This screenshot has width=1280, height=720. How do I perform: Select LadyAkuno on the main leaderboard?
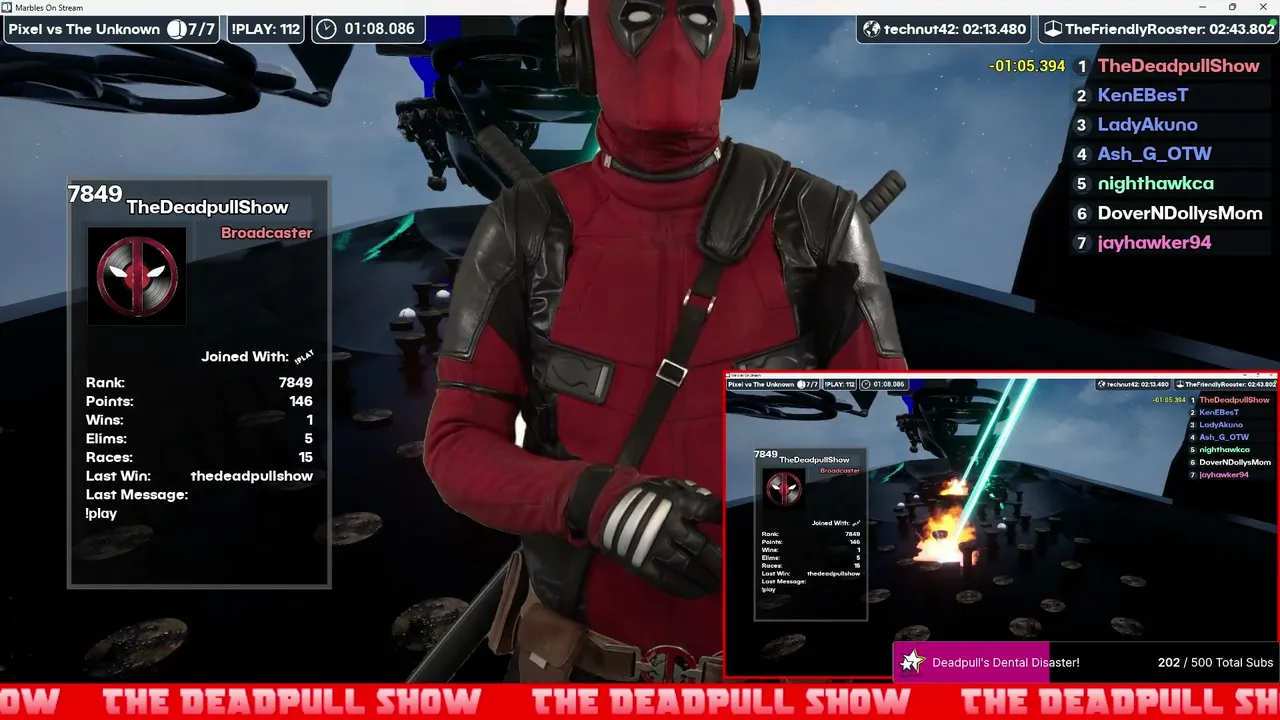click(x=1147, y=125)
